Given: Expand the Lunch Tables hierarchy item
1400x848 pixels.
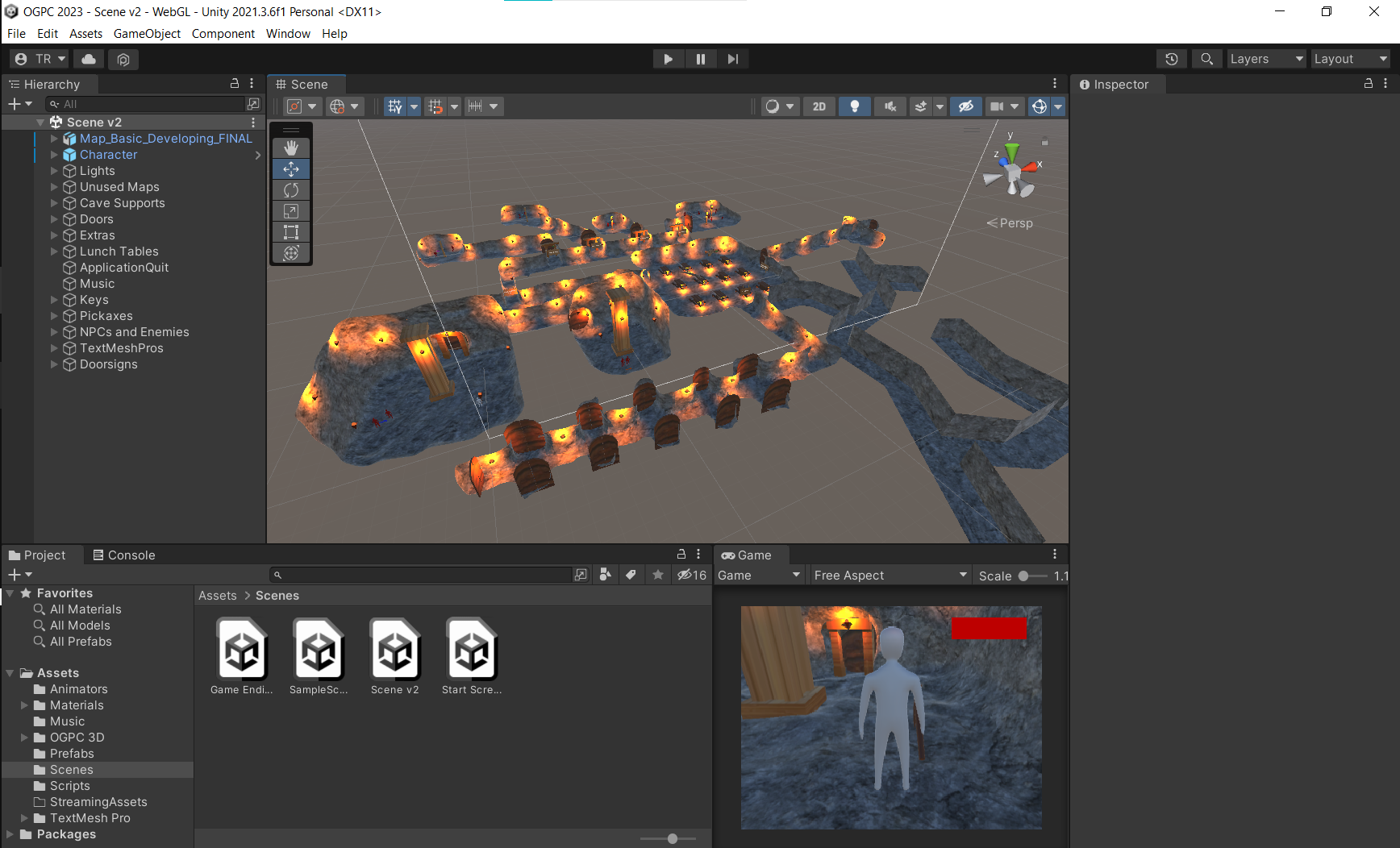Looking at the screenshot, I should coord(55,251).
